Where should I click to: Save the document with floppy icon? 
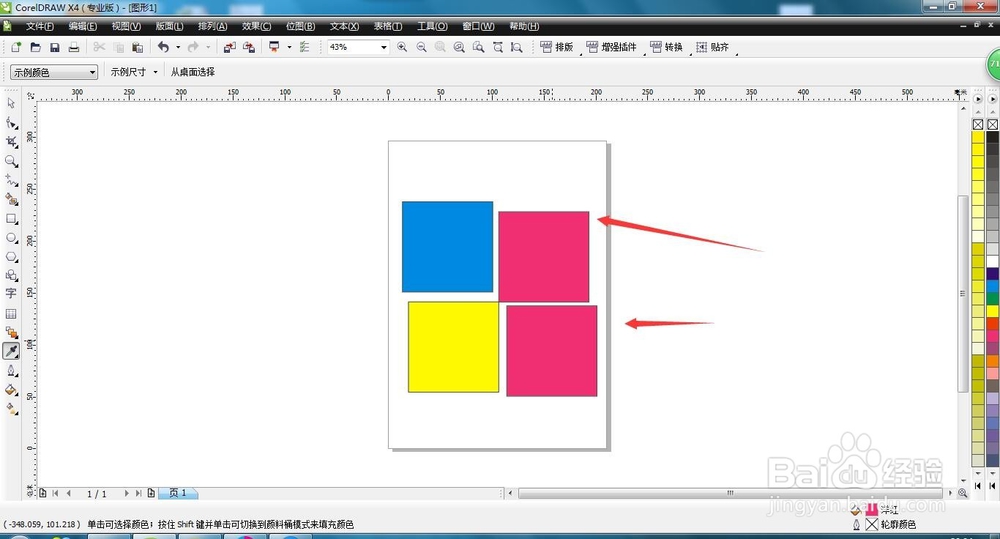tap(54, 47)
